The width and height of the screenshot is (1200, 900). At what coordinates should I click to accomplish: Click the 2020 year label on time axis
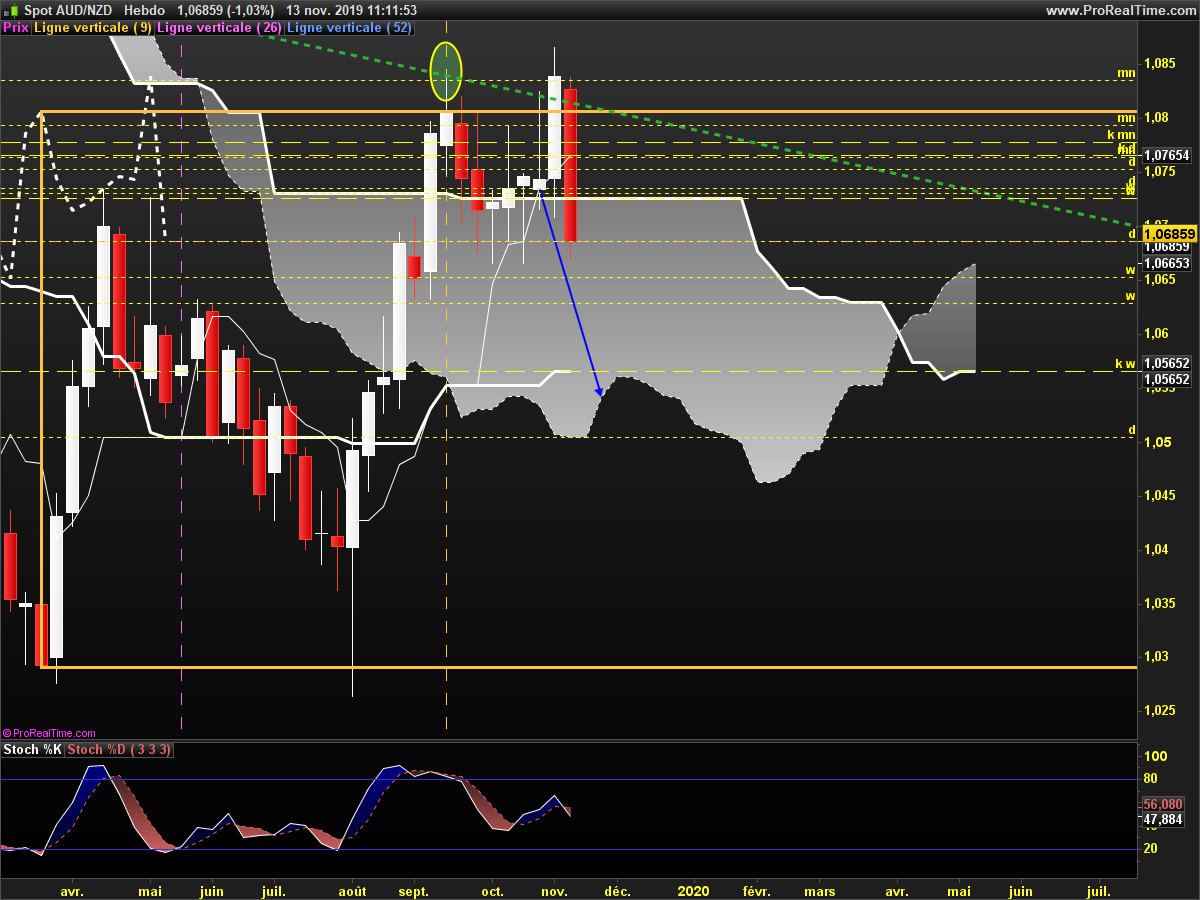click(693, 891)
